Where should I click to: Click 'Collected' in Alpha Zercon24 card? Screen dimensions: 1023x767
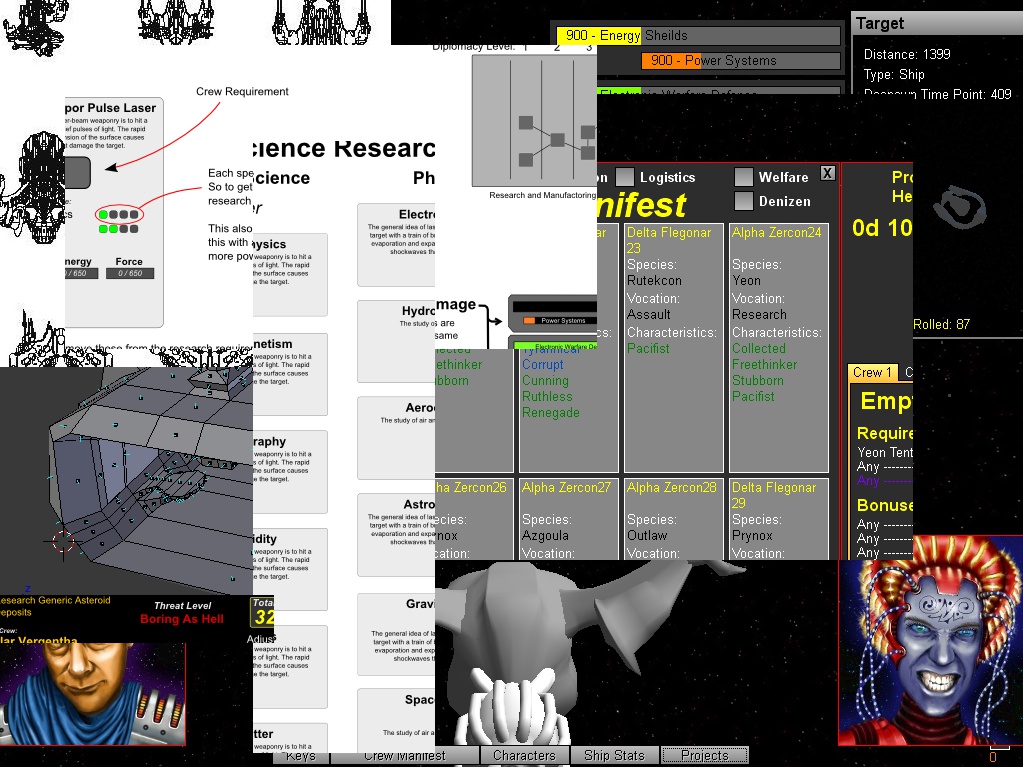click(759, 348)
